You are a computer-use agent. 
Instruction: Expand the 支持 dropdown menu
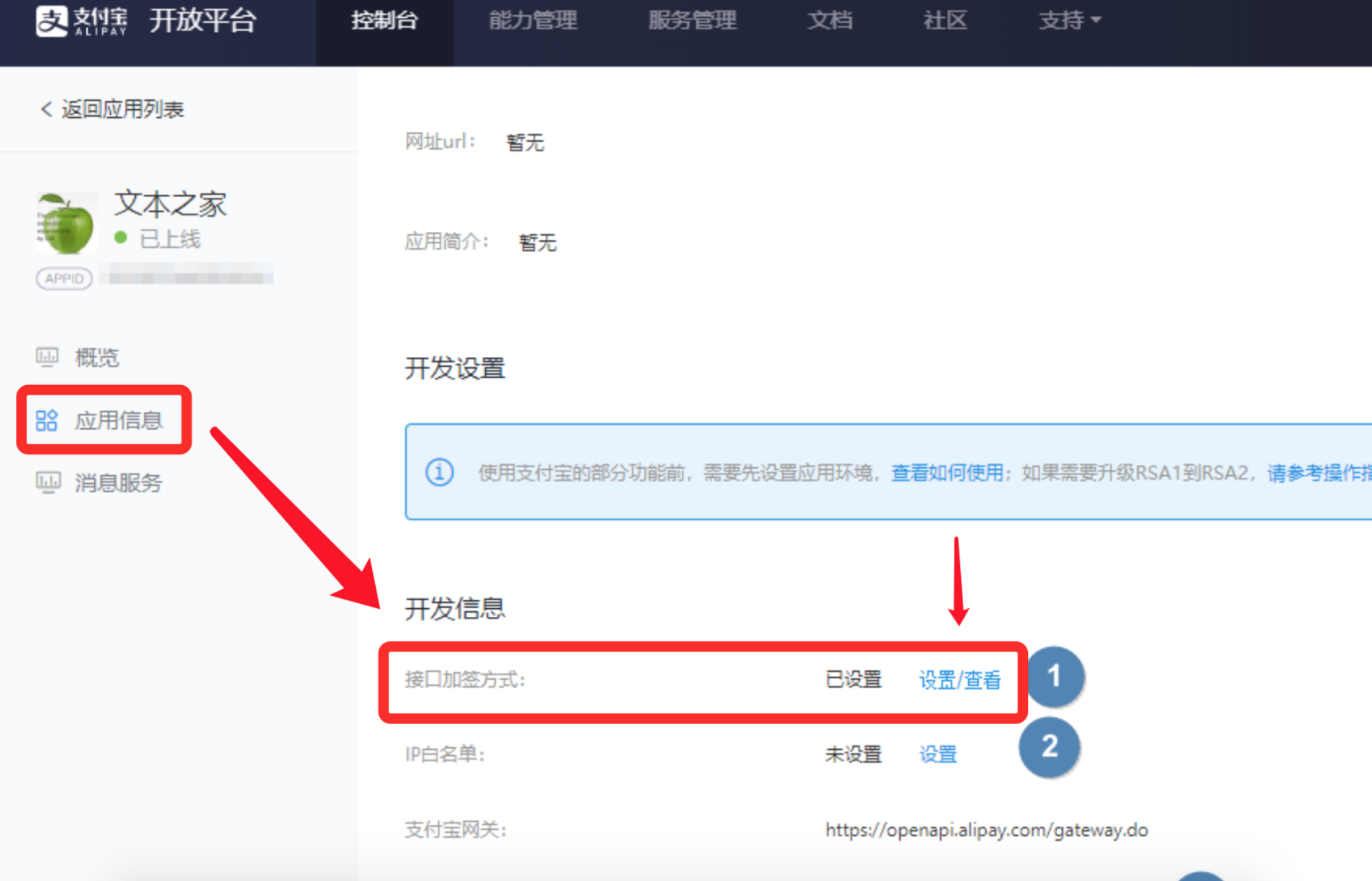1069,20
